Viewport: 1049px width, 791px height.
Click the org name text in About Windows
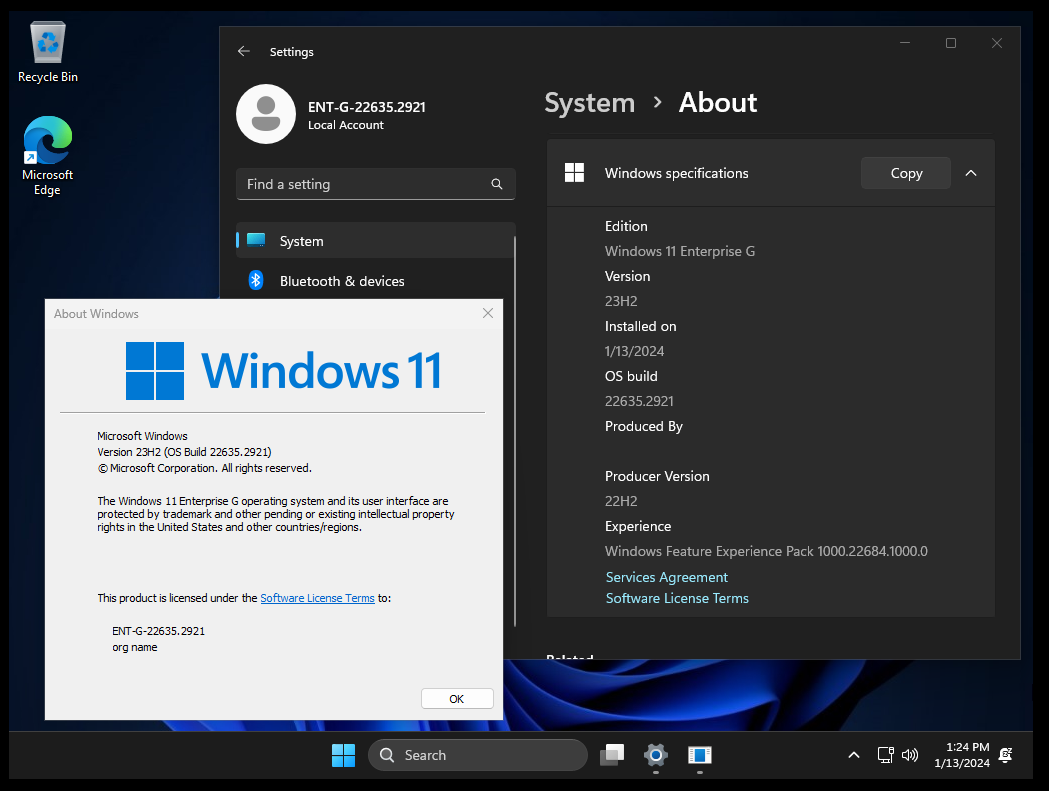(x=134, y=647)
